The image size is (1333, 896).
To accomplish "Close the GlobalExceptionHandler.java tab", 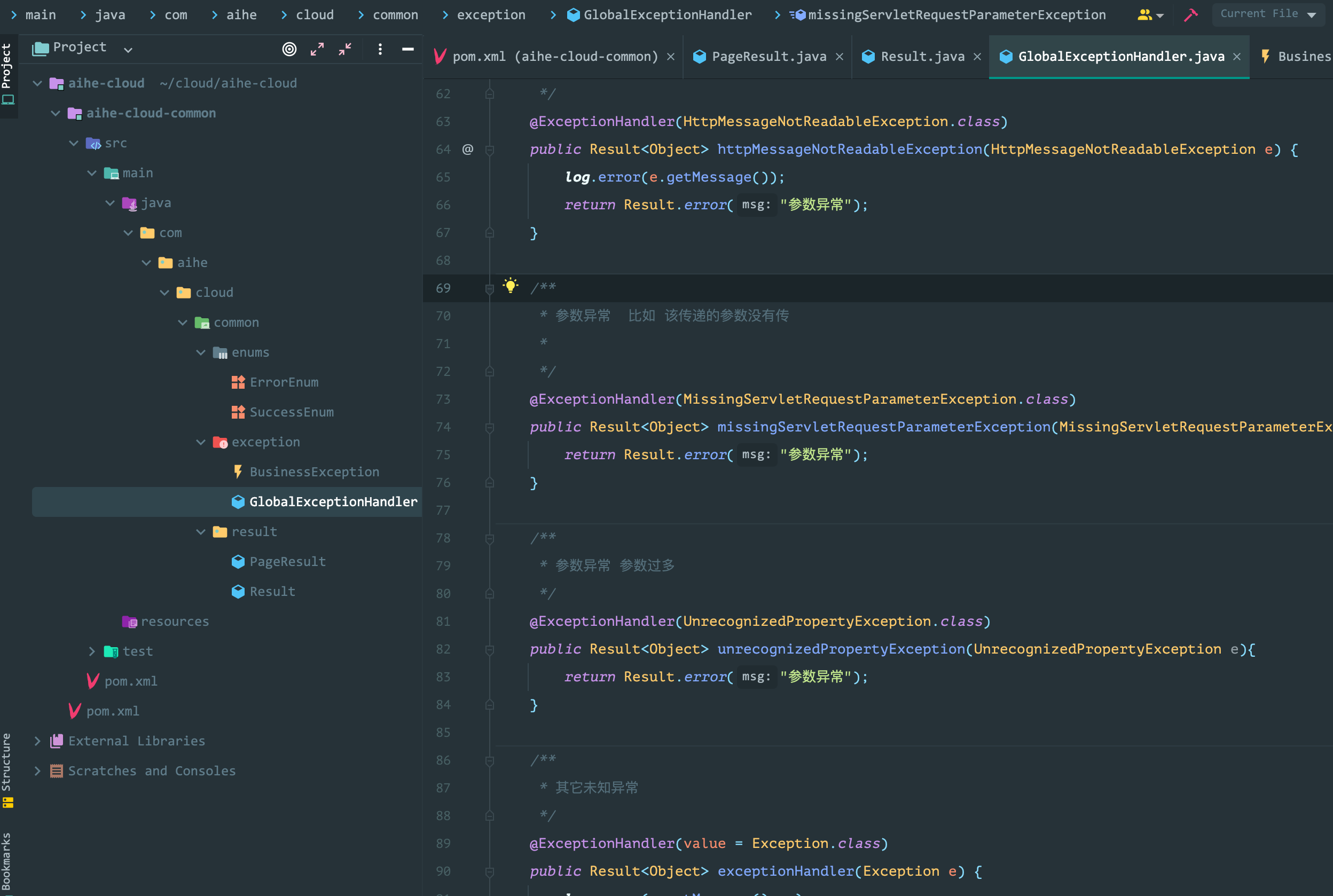I will pos(1236,57).
